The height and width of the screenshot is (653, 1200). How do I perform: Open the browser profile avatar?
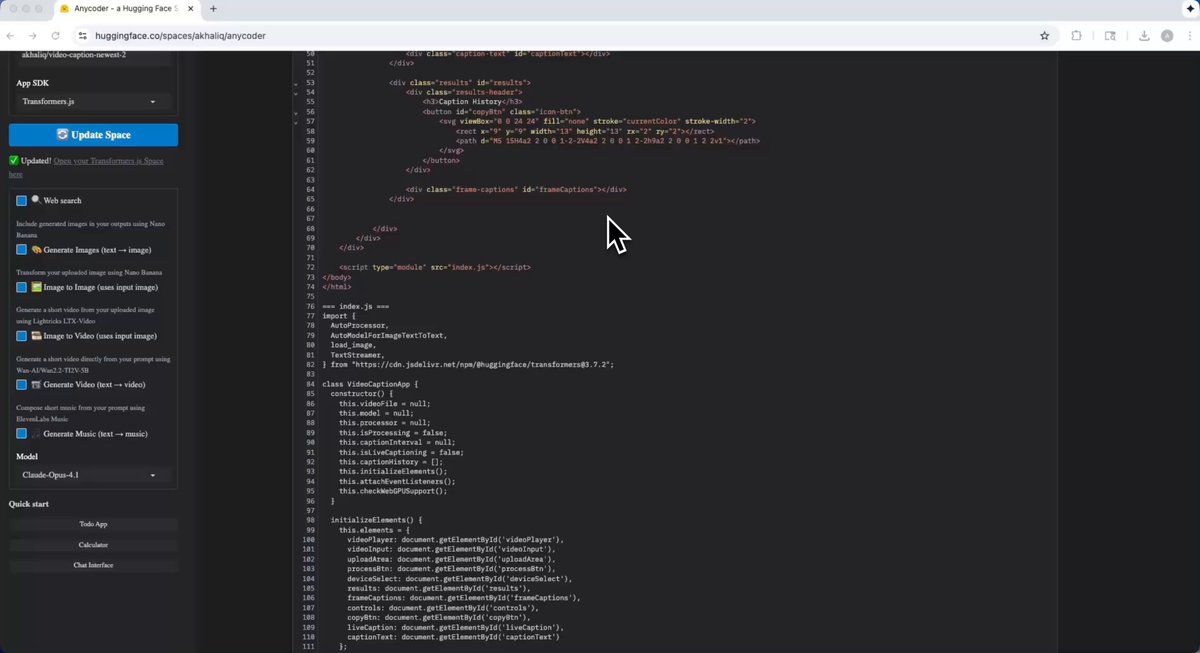coord(1166,35)
